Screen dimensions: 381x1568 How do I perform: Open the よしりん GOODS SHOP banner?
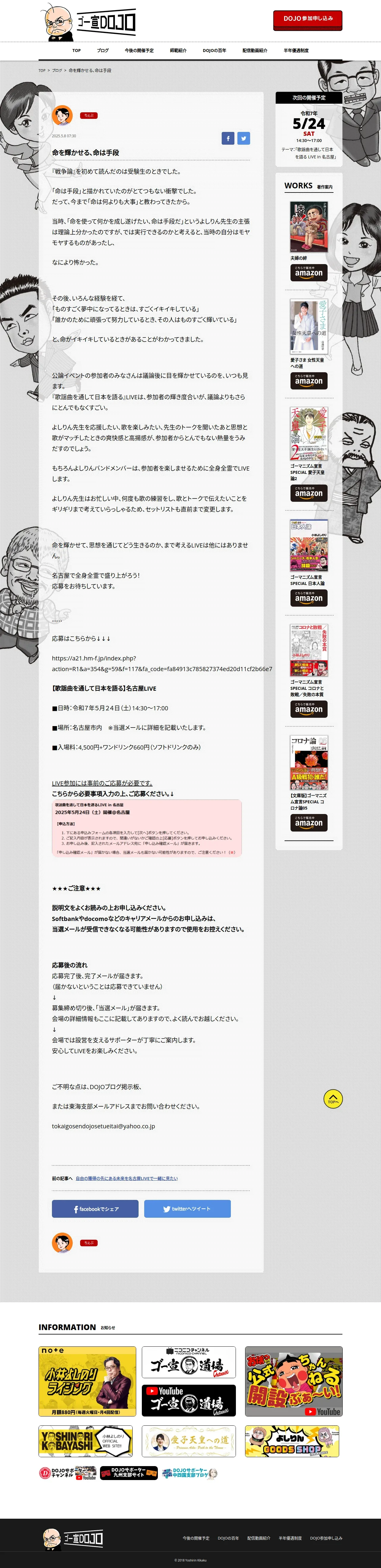[x=292, y=1441]
